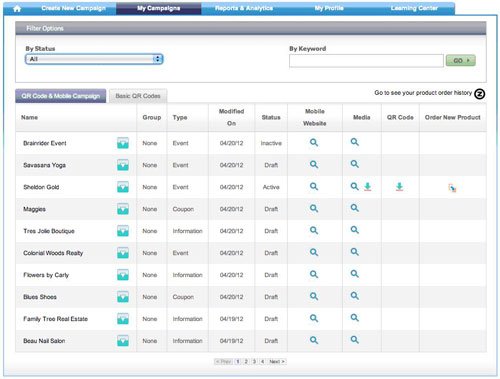Open the Learning Center tab
This screenshot has height=379, width=500.
tap(414, 8)
